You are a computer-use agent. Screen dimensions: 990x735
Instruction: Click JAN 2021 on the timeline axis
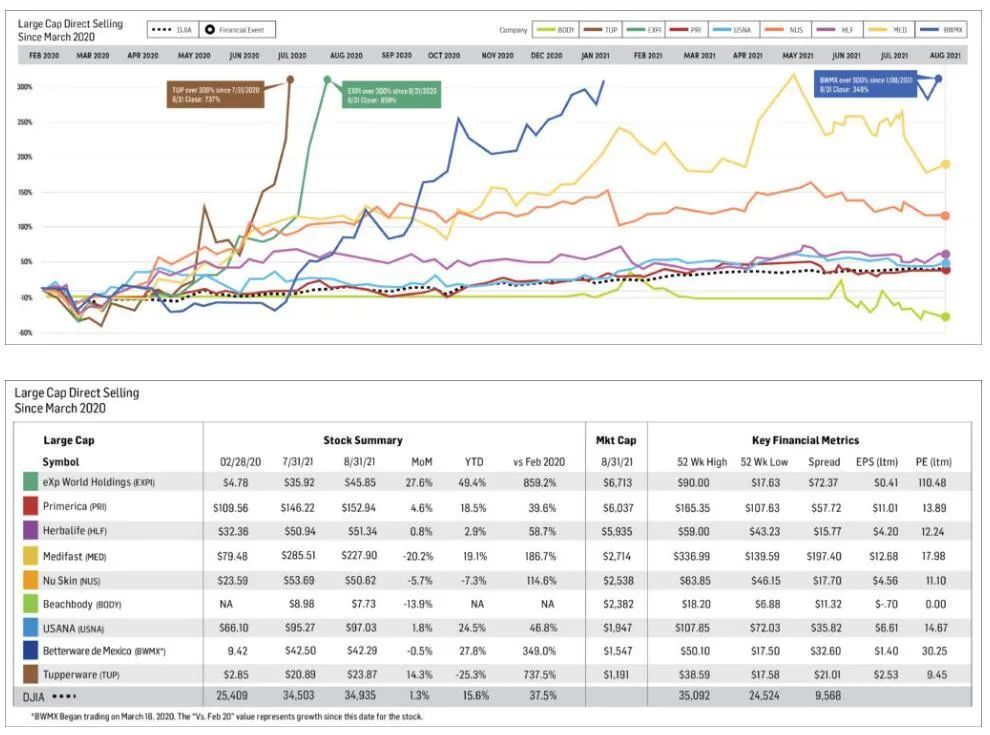(595, 56)
